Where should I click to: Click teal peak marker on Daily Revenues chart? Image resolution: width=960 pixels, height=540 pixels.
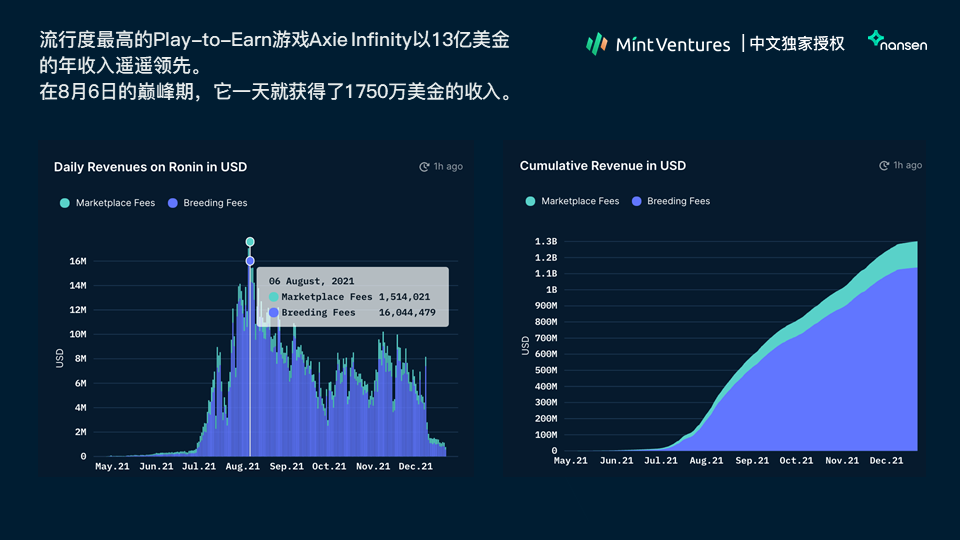pyautogui.click(x=250, y=242)
